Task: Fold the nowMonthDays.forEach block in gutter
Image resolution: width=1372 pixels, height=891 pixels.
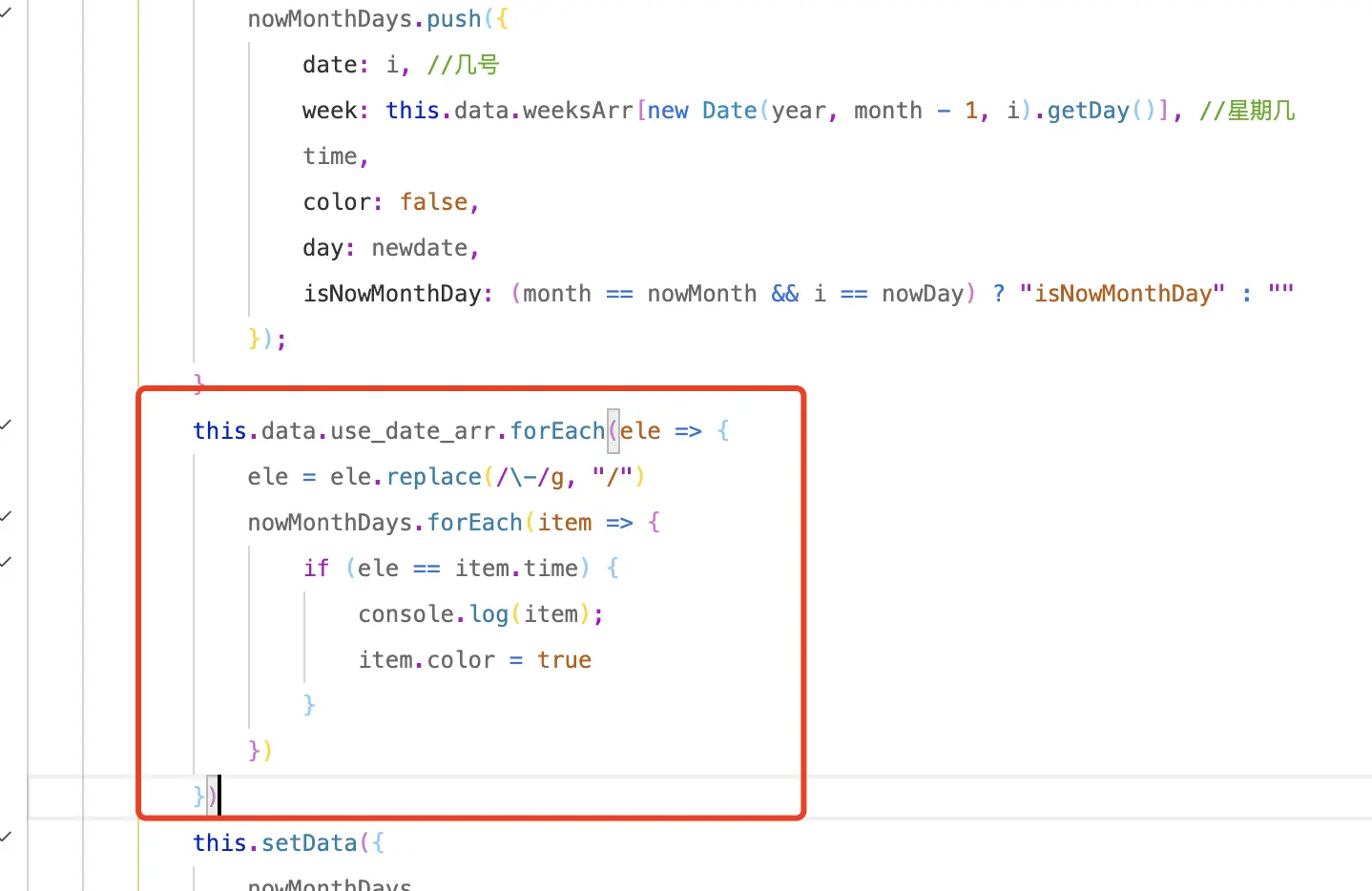Action: click(6, 516)
